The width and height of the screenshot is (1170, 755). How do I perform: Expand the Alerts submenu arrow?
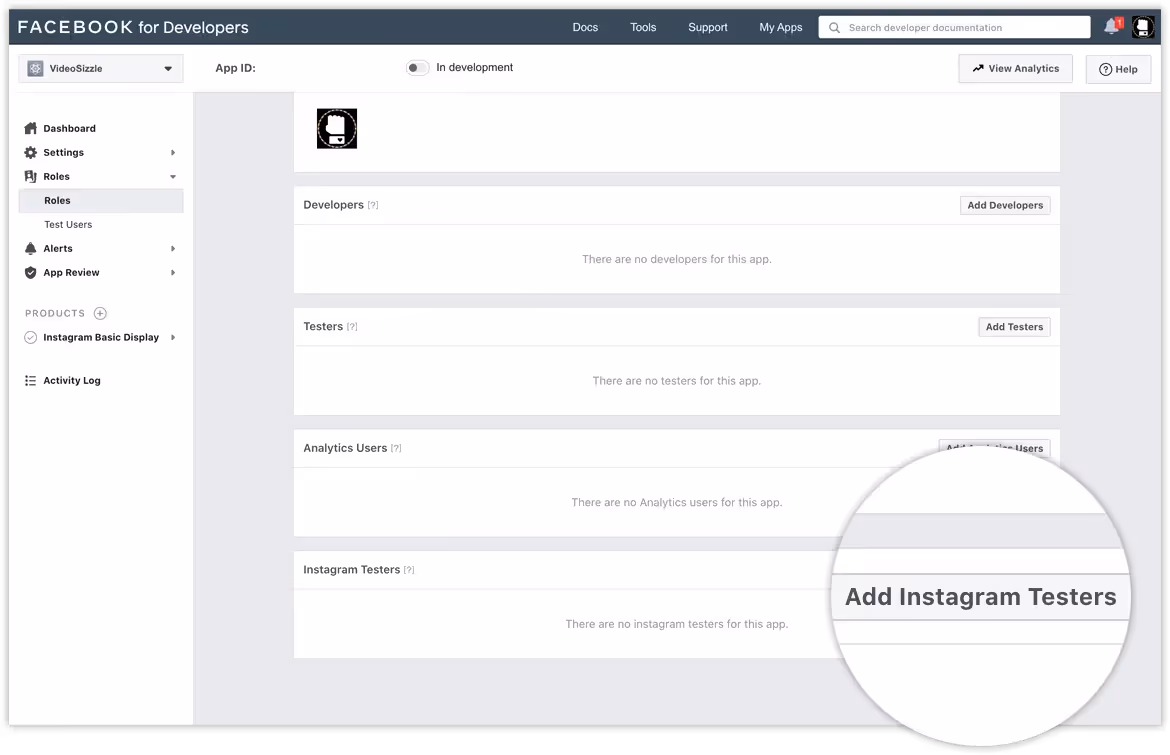click(173, 248)
